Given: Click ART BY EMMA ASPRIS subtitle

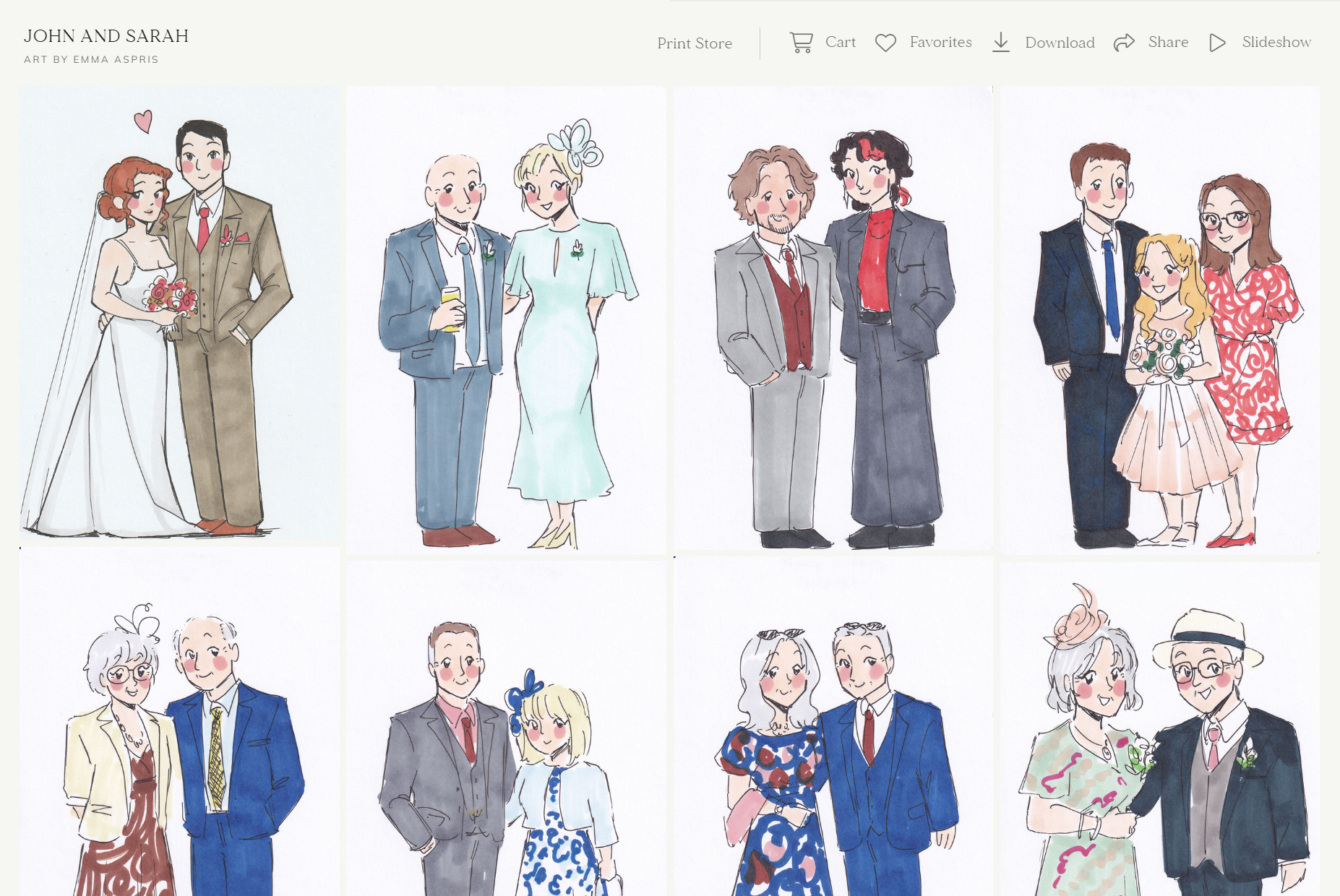Looking at the screenshot, I should (91, 59).
